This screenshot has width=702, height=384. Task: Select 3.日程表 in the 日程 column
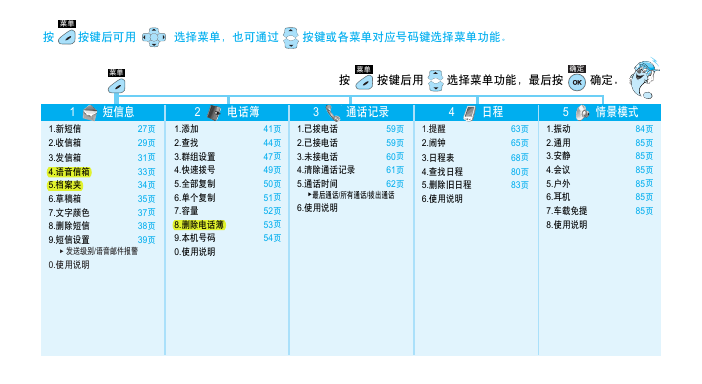tap(438, 158)
